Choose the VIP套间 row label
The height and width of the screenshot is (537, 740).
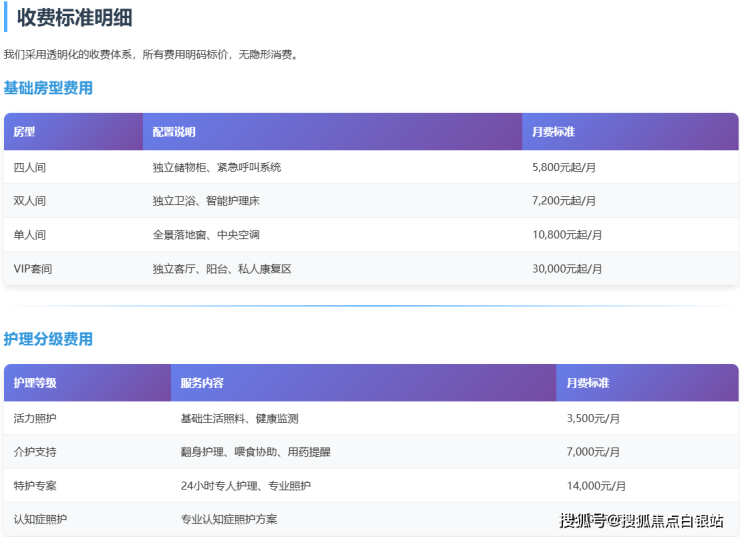33,269
